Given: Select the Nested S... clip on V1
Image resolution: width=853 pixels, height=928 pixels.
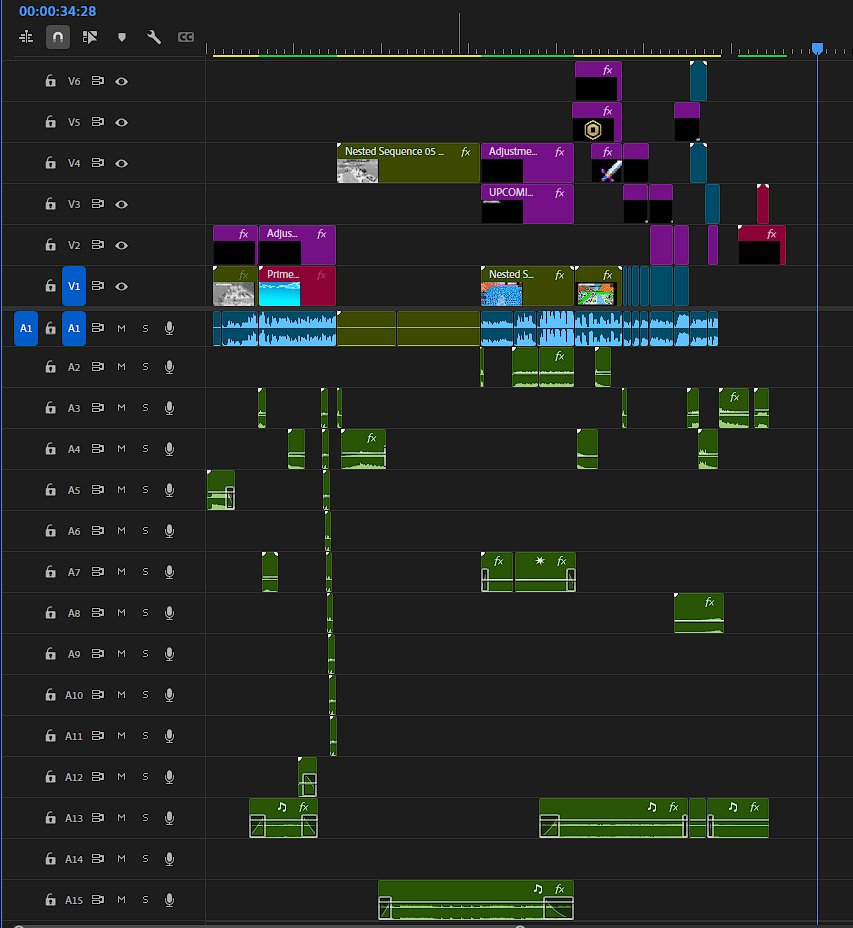Looking at the screenshot, I should [x=527, y=286].
